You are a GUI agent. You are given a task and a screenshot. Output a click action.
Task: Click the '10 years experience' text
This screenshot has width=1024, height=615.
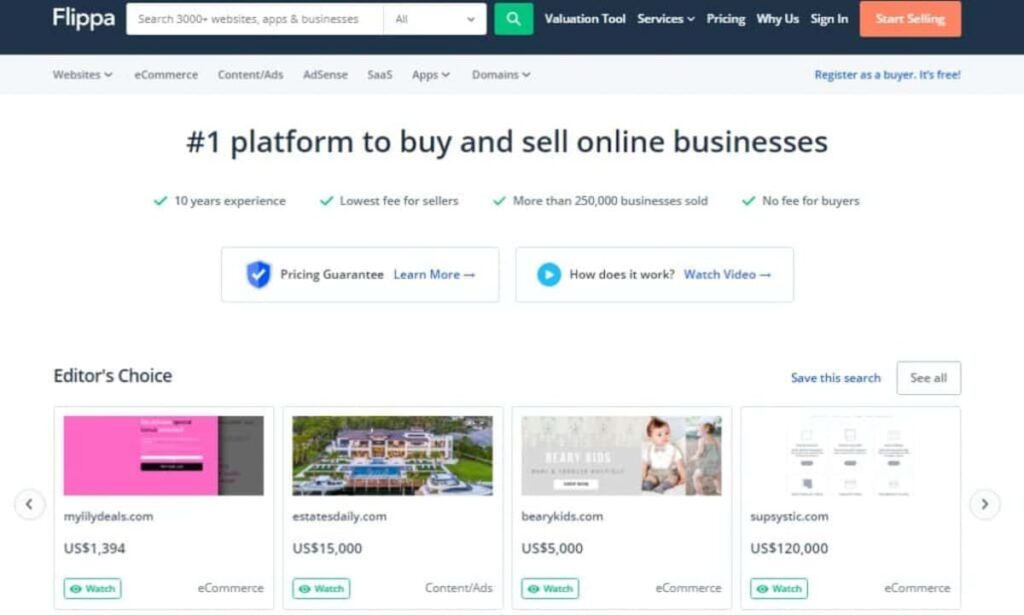tap(230, 200)
